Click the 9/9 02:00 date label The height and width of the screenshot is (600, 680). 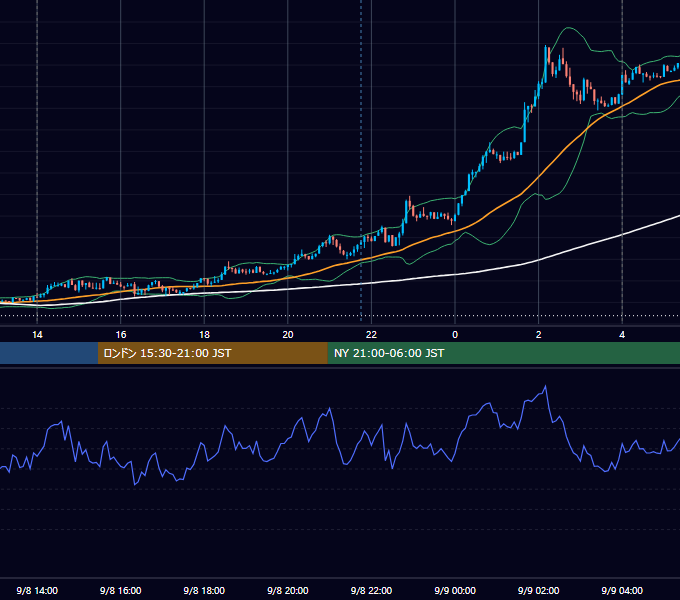[539, 590]
